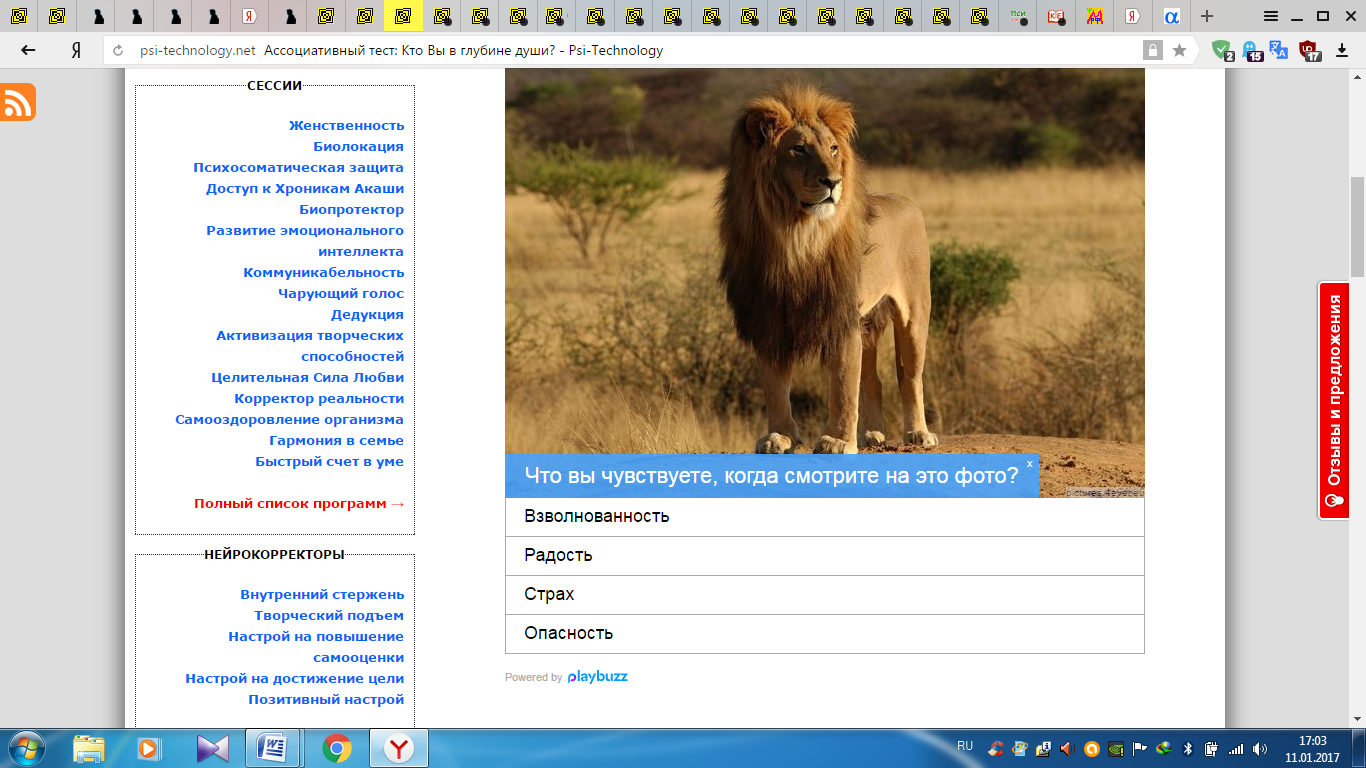
Task: Open the green shield extension icon
Action: pyautogui.click(x=1222, y=50)
